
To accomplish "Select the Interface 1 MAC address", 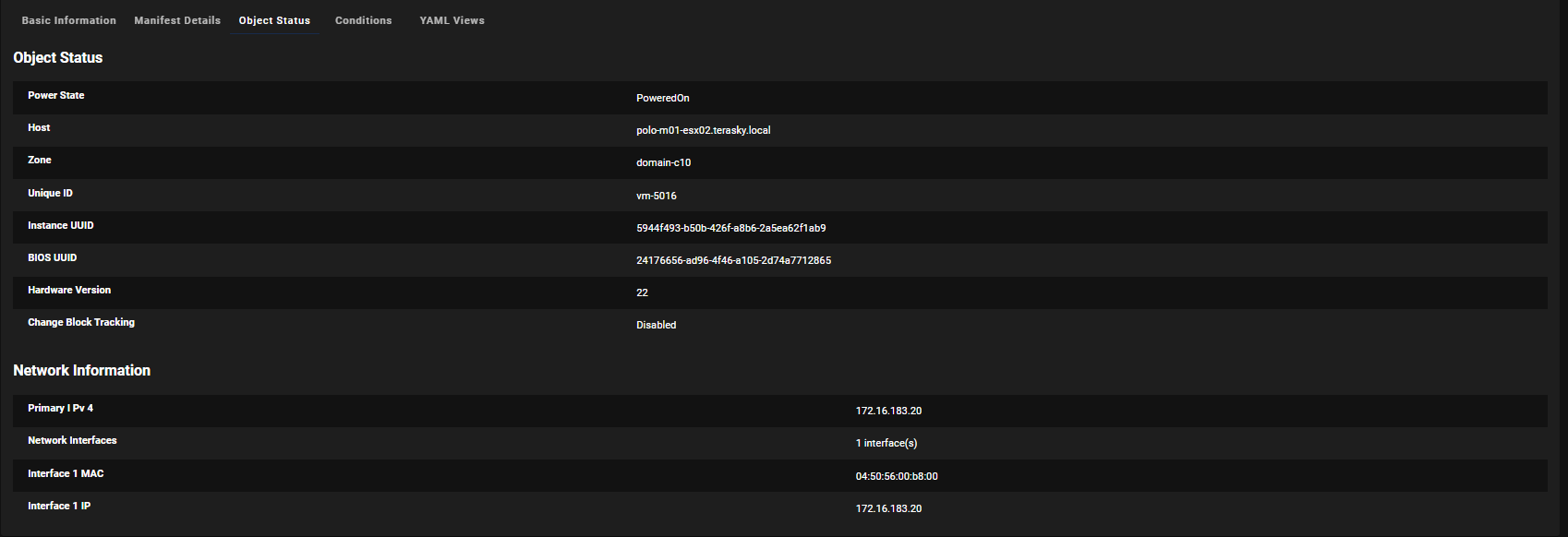I will point(896,476).
